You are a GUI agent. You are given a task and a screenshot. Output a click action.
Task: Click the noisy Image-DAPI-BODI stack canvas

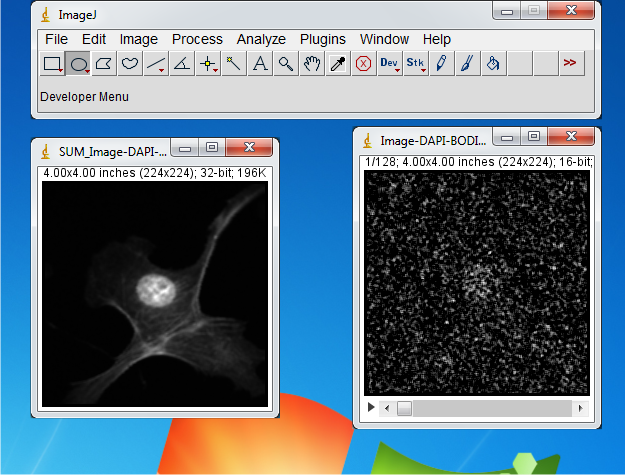tap(477, 283)
